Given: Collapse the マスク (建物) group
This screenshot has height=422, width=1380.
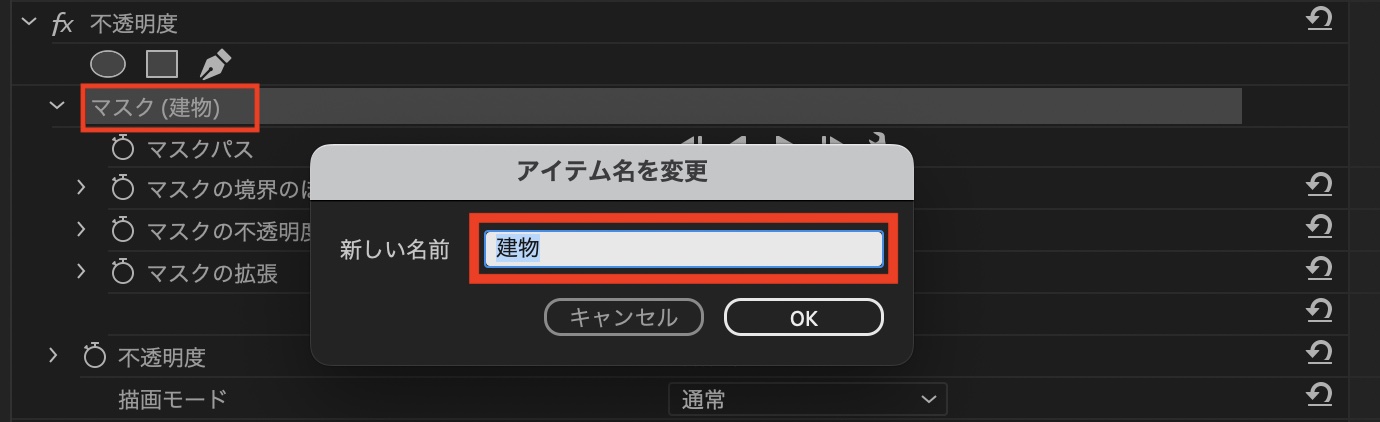Looking at the screenshot, I should pyautogui.click(x=56, y=105).
